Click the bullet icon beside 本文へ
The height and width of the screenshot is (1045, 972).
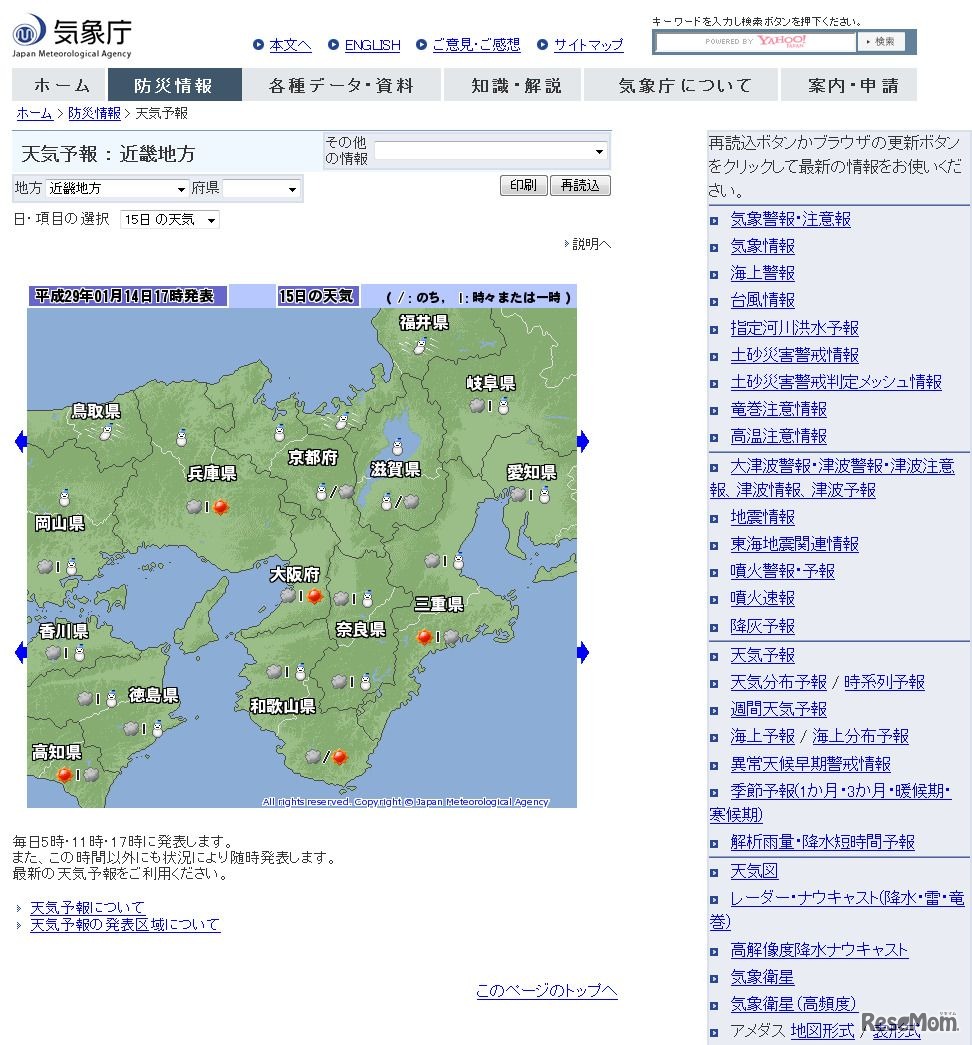258,45
